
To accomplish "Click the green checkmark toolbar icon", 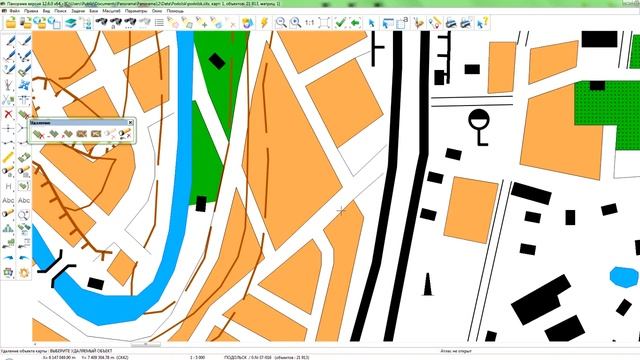I will click(x=340, y=23).
